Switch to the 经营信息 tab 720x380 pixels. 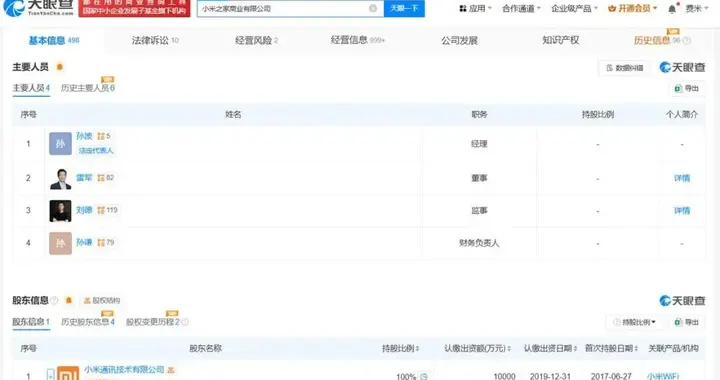[358, 40]
